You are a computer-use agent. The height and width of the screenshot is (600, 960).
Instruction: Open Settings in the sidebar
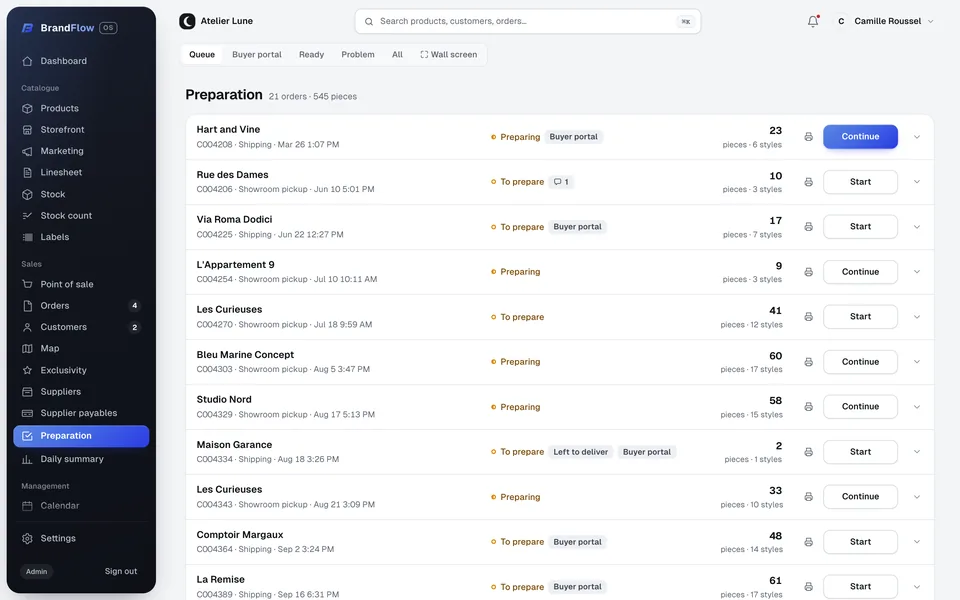pos(81,539)
